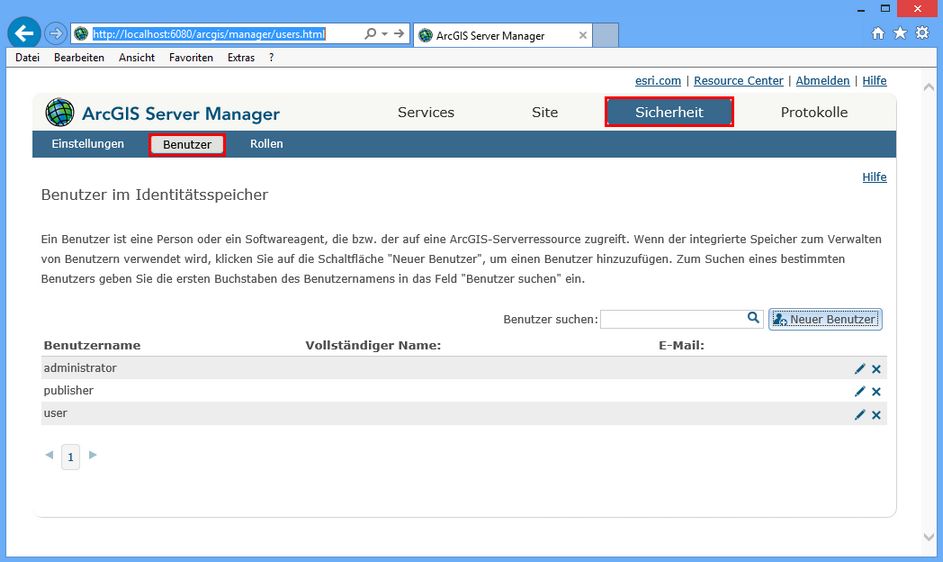Viewport: 943px width, 562px height.
Task: Open the Resource Center link
Action: 739,81
